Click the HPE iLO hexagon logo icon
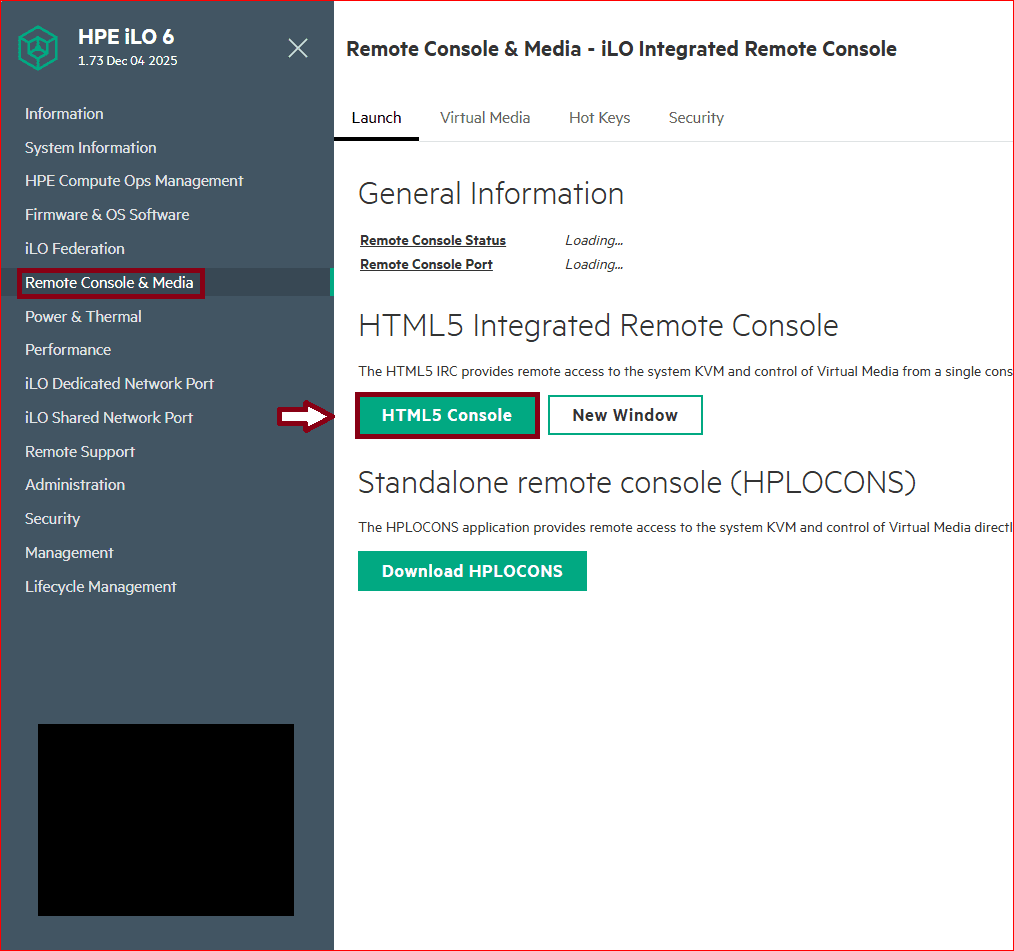 tap(38, 47)
